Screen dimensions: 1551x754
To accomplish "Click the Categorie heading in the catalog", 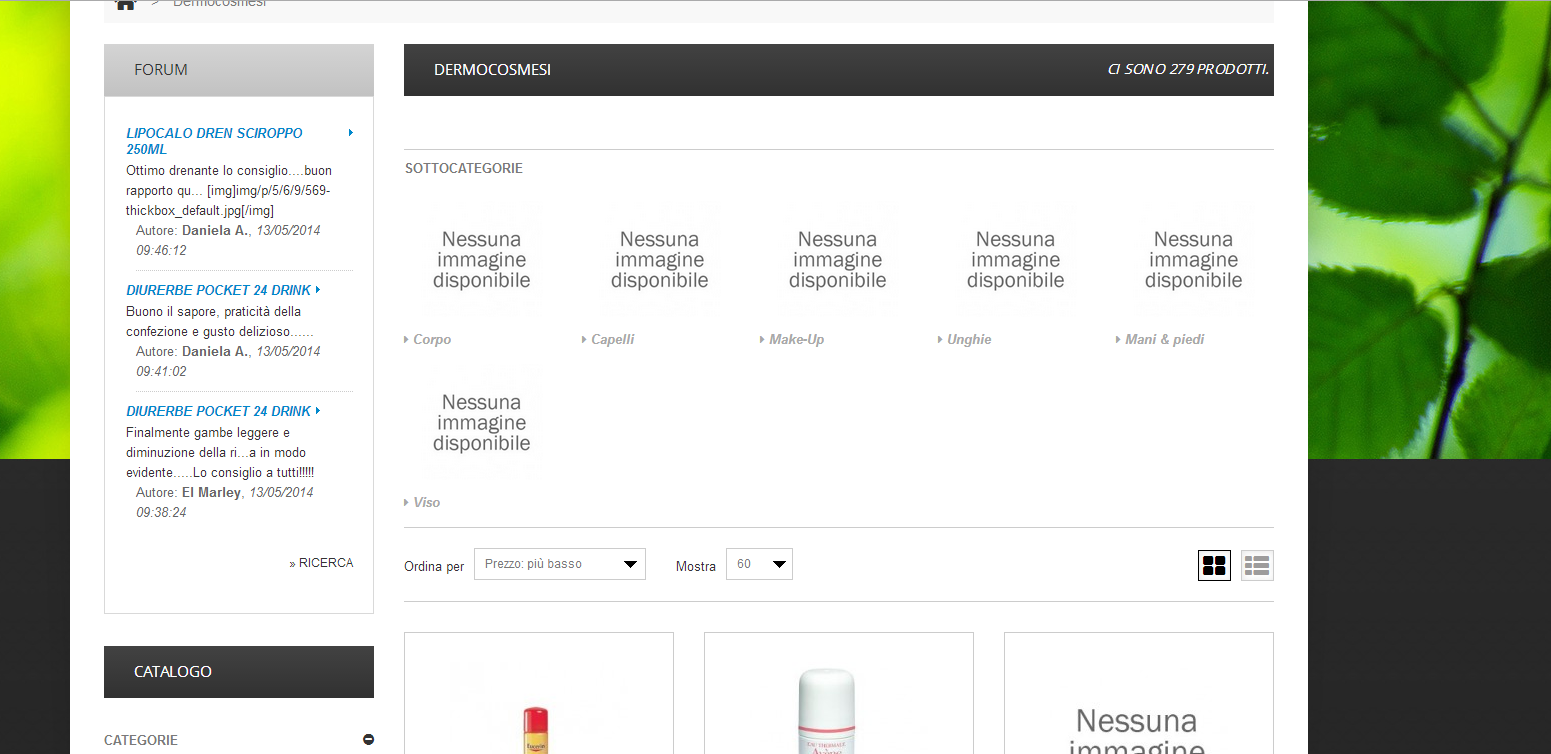I will (x=141, y=741).
